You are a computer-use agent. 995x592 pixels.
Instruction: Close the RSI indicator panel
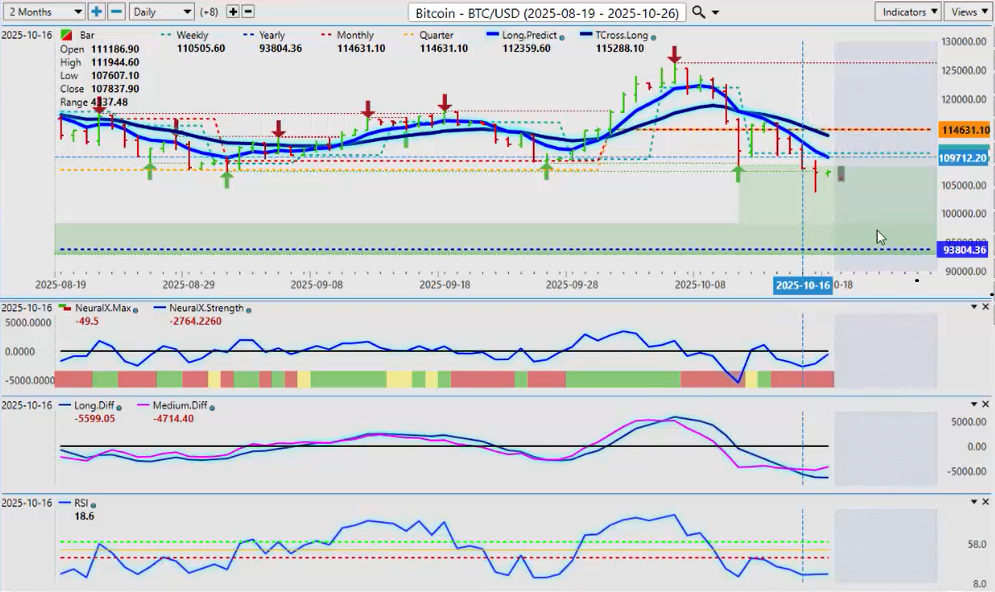point(987,502)
